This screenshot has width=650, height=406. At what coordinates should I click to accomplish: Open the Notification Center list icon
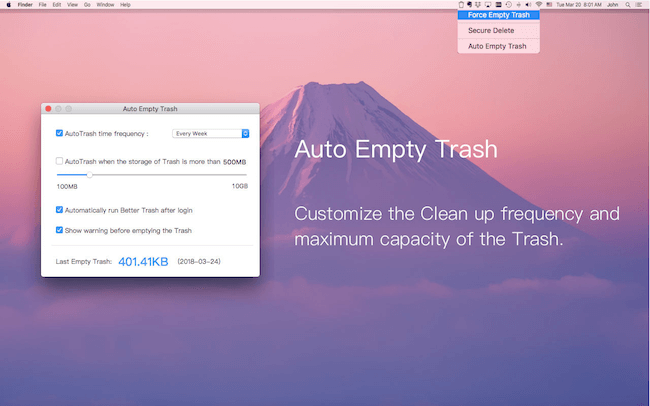[x=639, y=5]
